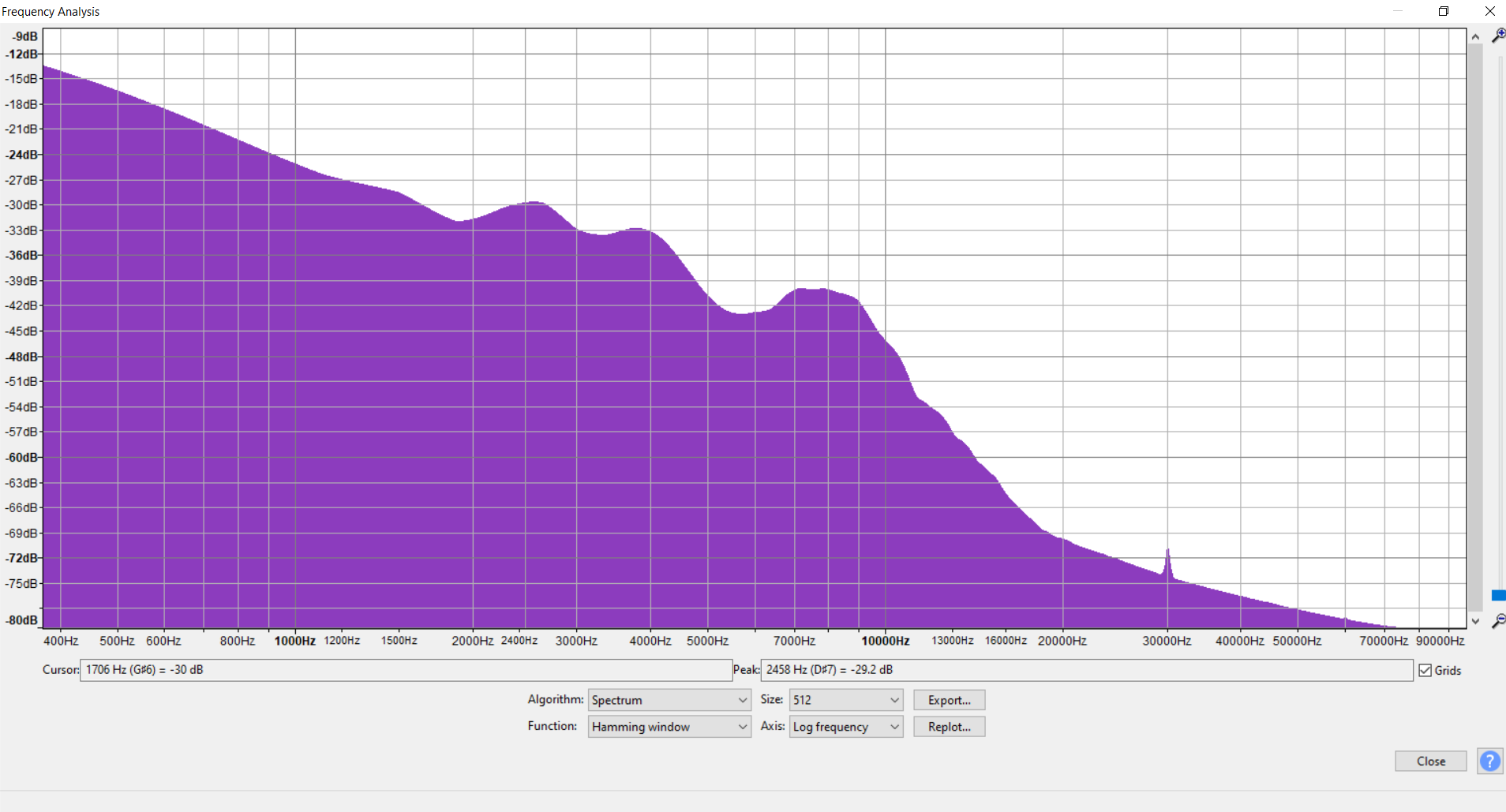Click the "10000Hz" frequency label
This screenshot has height=812, width=1506.
pyautogui.click(x=886, y=641)
